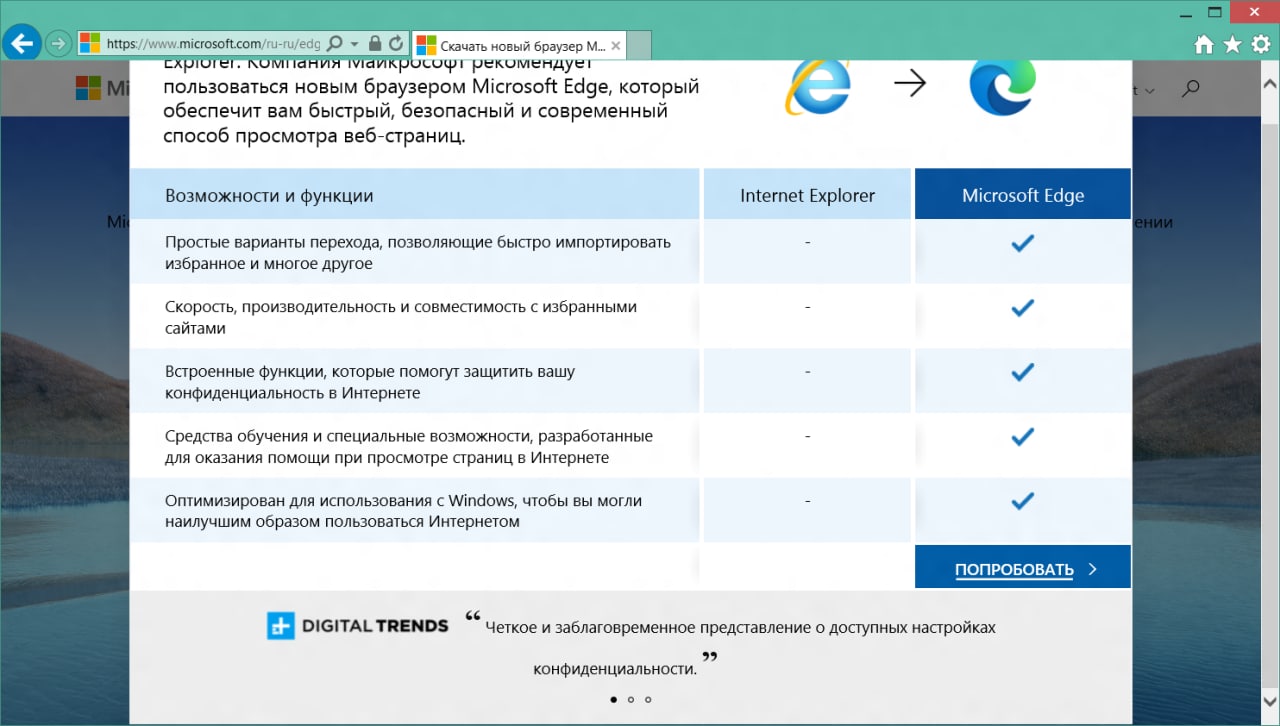
Task: Open the Home page icon
Action: coord(1204,44)
